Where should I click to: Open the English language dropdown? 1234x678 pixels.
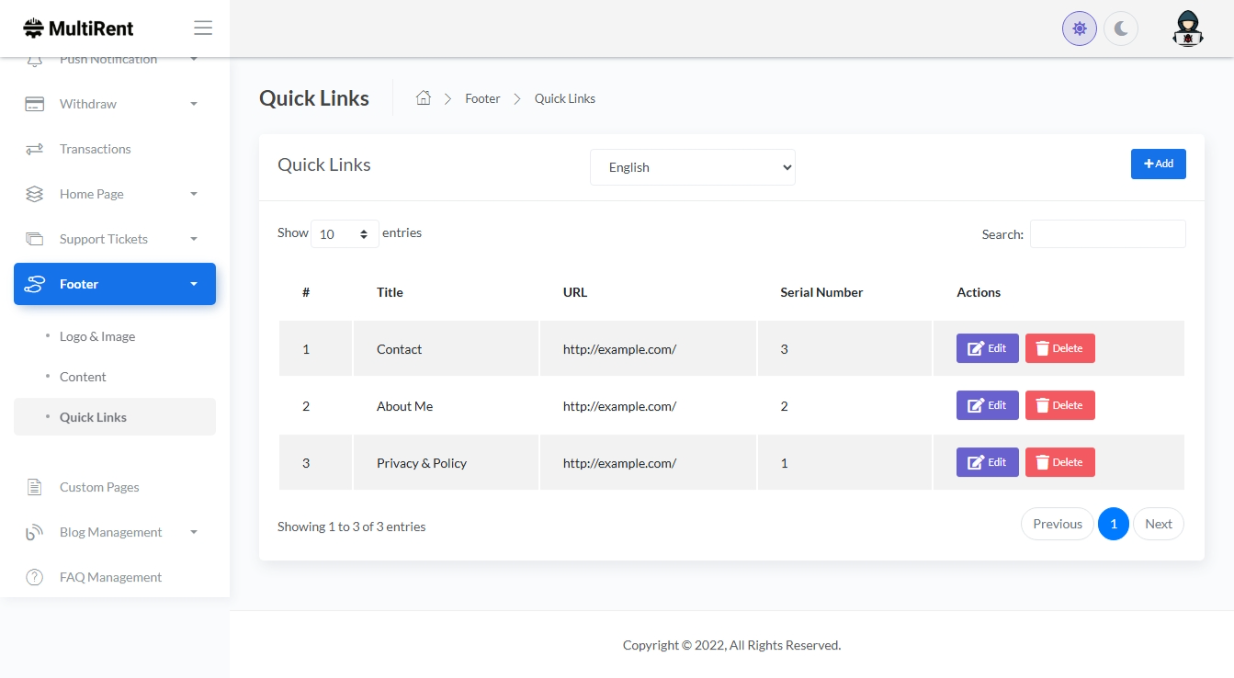(692, 167)
